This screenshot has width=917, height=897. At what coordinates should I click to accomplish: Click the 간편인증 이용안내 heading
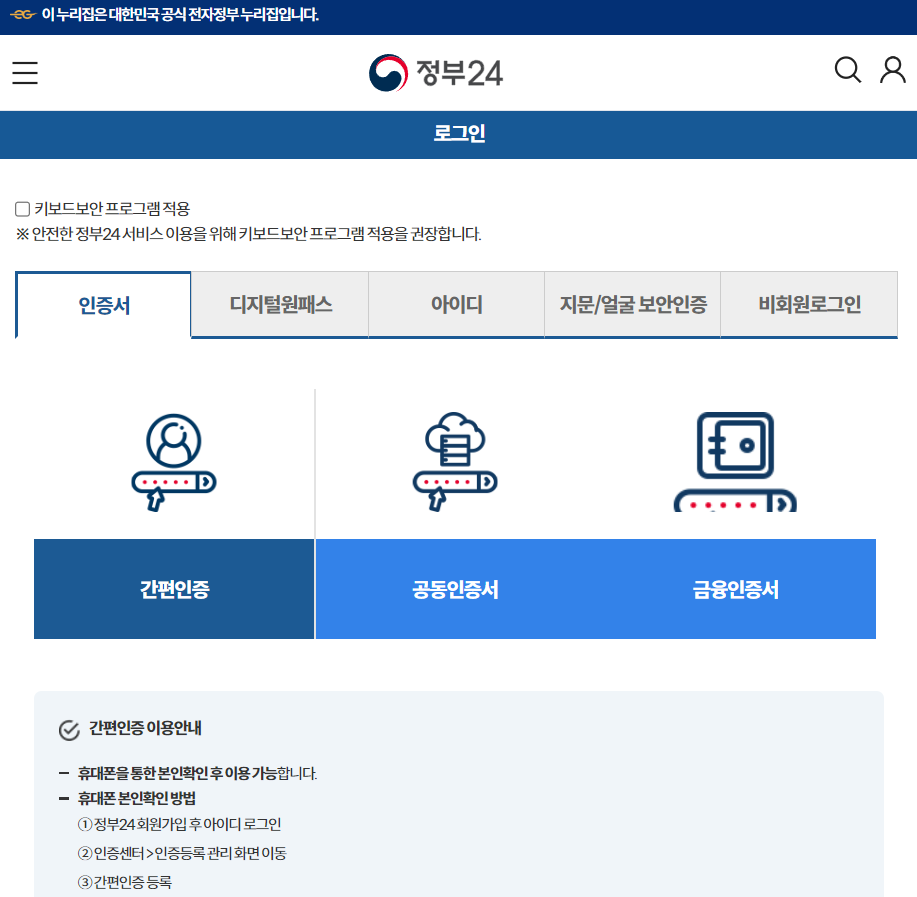click(145, 728)
